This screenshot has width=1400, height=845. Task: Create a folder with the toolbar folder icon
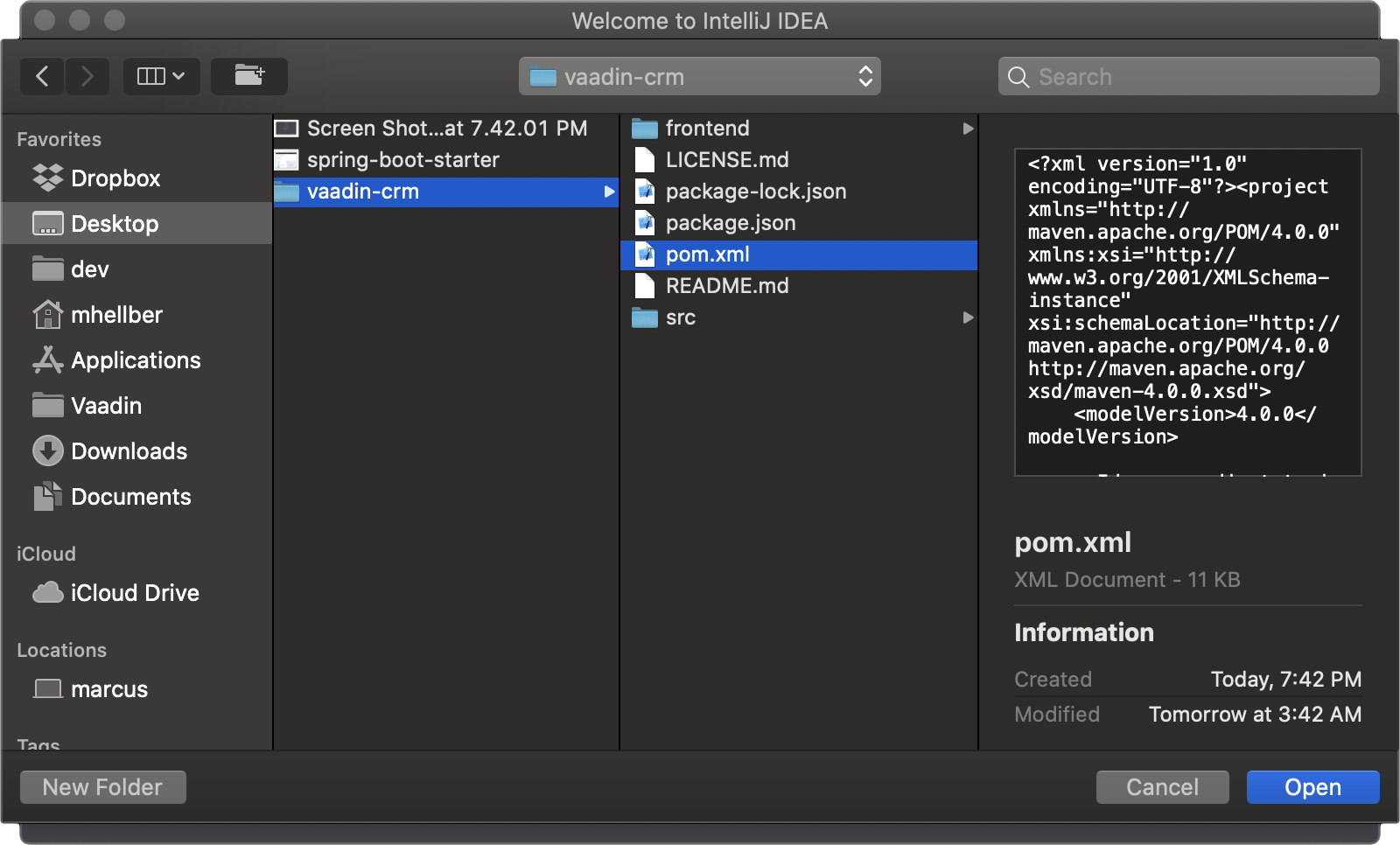(x=249, y=76)
